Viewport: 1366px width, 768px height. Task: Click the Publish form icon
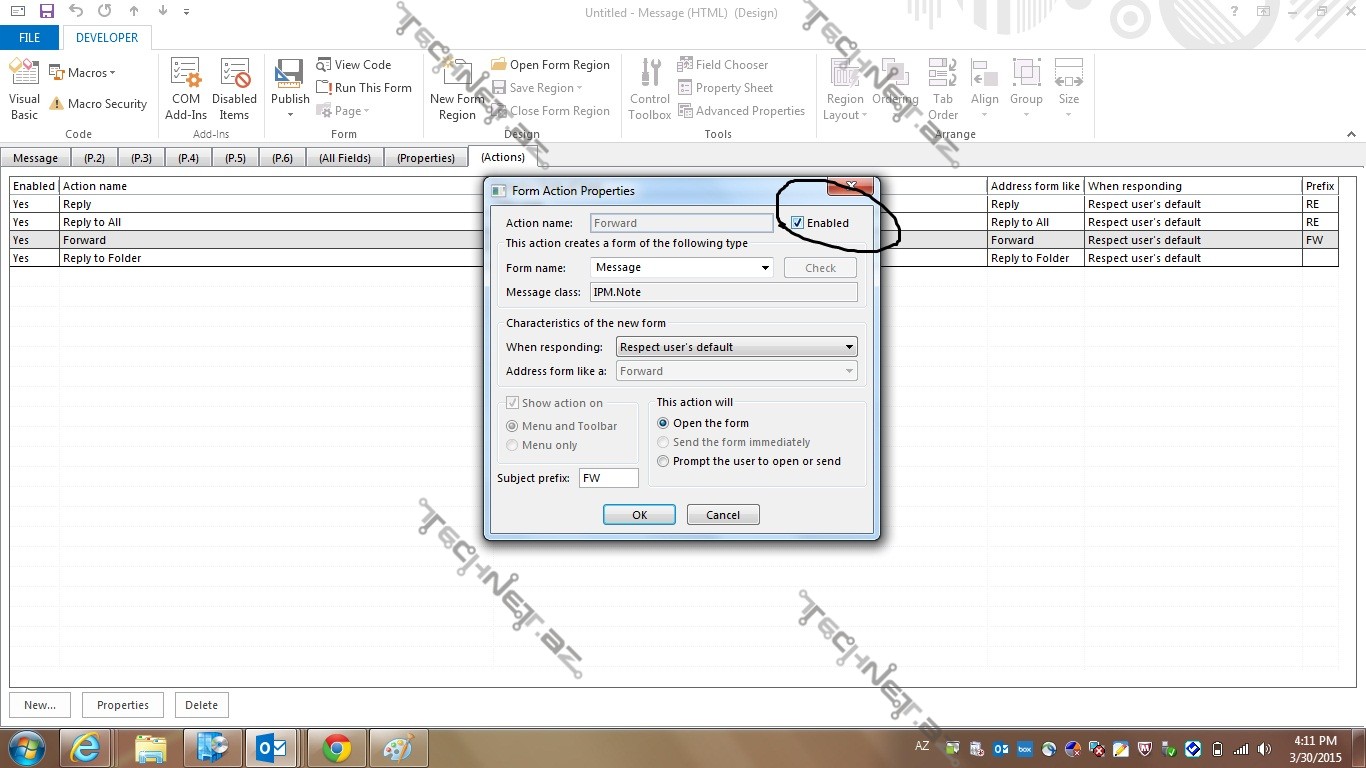(290, 88)
